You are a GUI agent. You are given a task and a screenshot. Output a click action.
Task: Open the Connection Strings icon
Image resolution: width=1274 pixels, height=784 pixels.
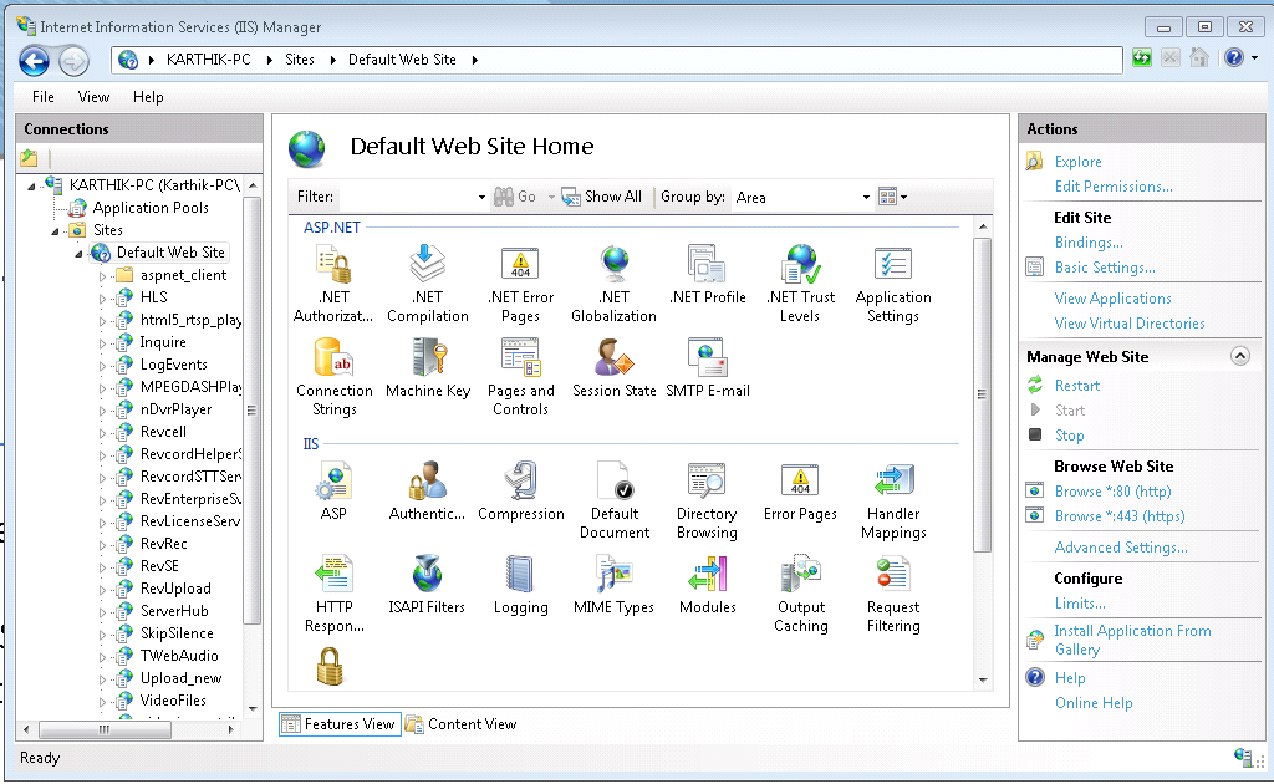[x=334, y=358]
